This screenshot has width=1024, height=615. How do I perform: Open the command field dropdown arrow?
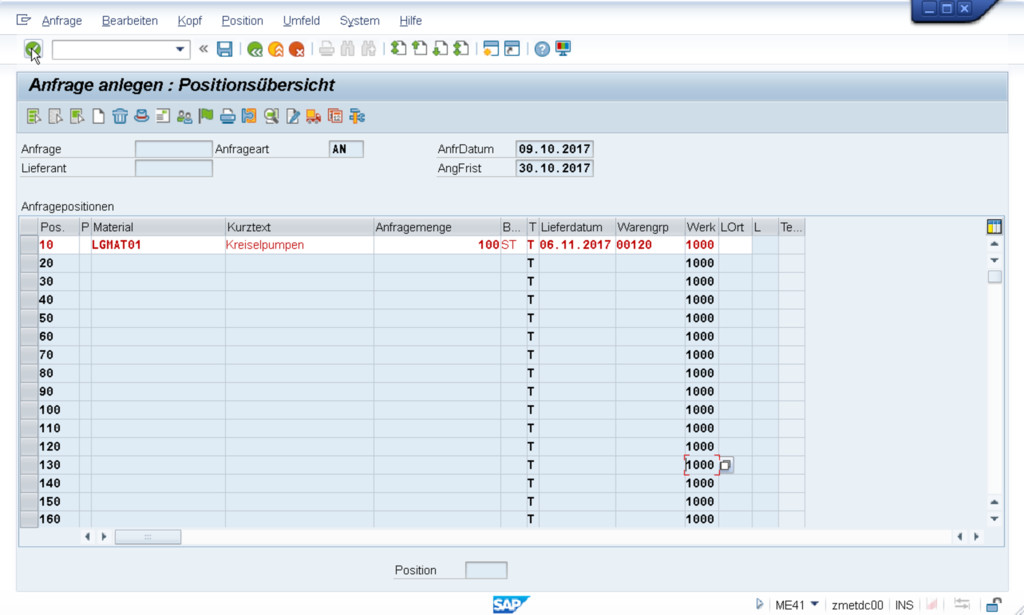tap(181, 49)
